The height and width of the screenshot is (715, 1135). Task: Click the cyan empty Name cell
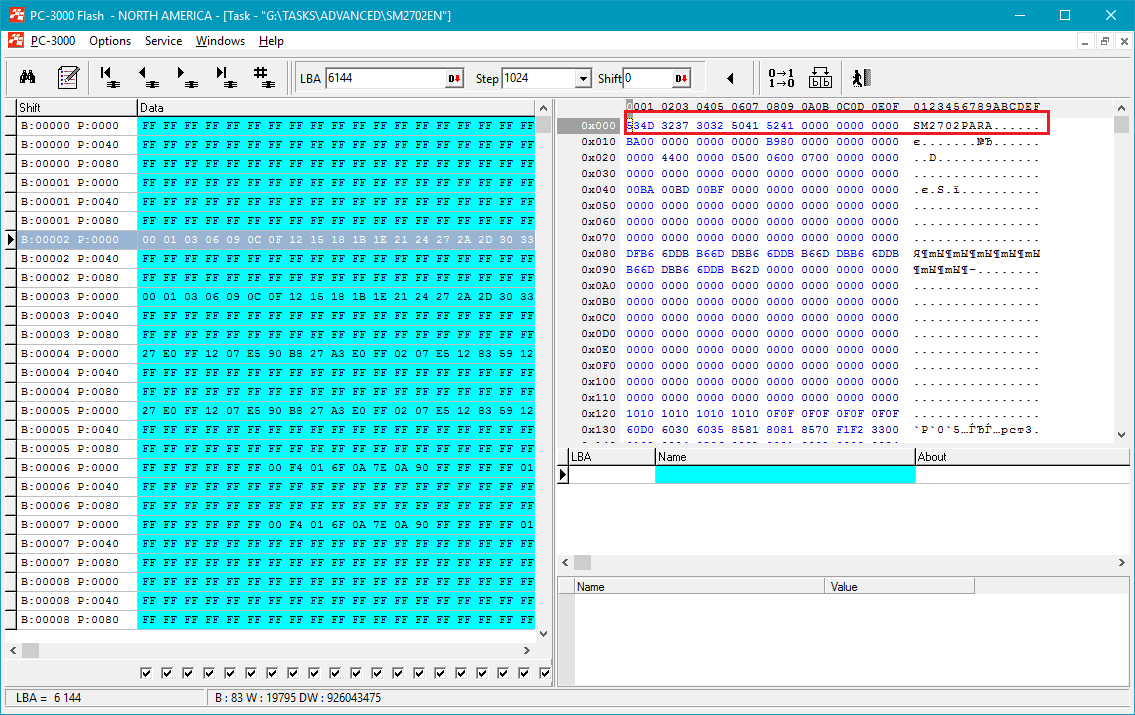[x=785, y=475]
